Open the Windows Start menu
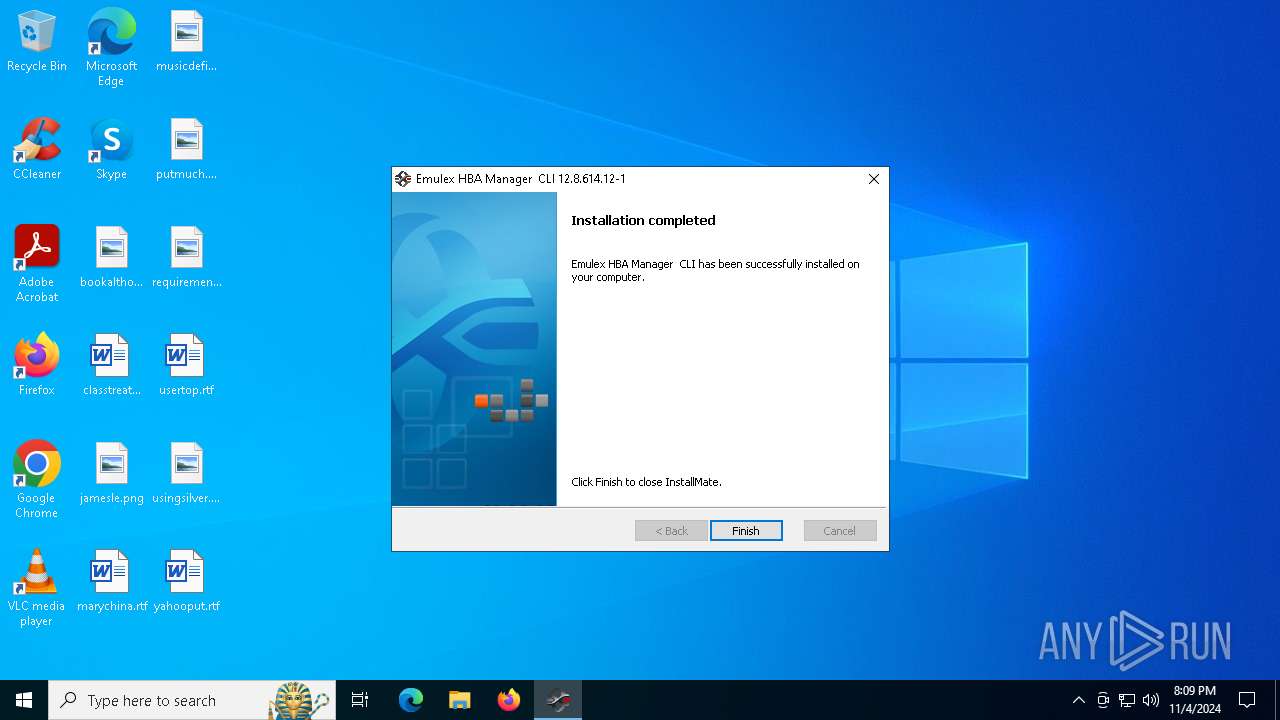The height and width of the screenshot is (720, 1280). (24, 700)
